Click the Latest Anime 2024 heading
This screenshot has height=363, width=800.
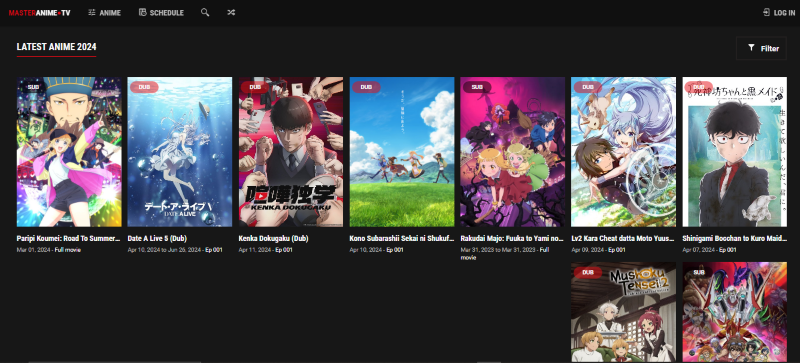point(57,47)
